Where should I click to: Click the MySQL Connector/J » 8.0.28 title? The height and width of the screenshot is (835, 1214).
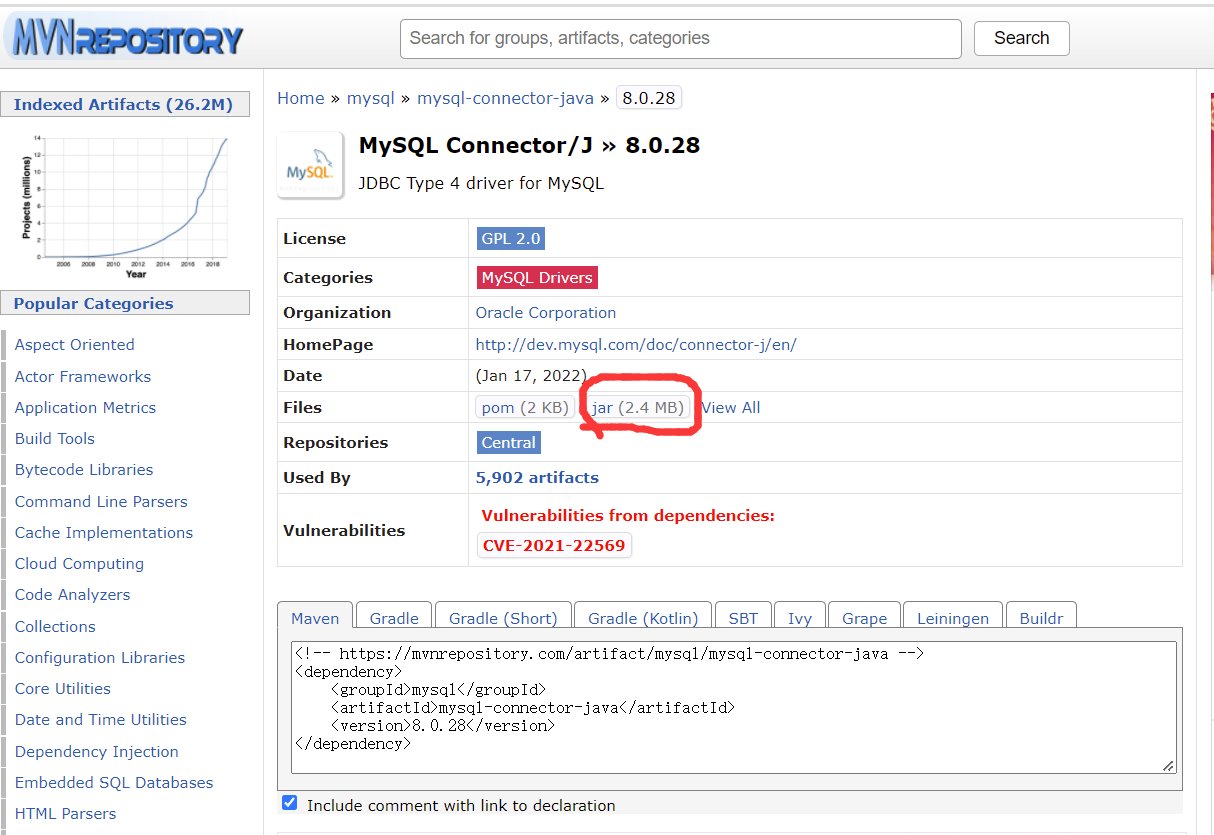pos(529,146)
